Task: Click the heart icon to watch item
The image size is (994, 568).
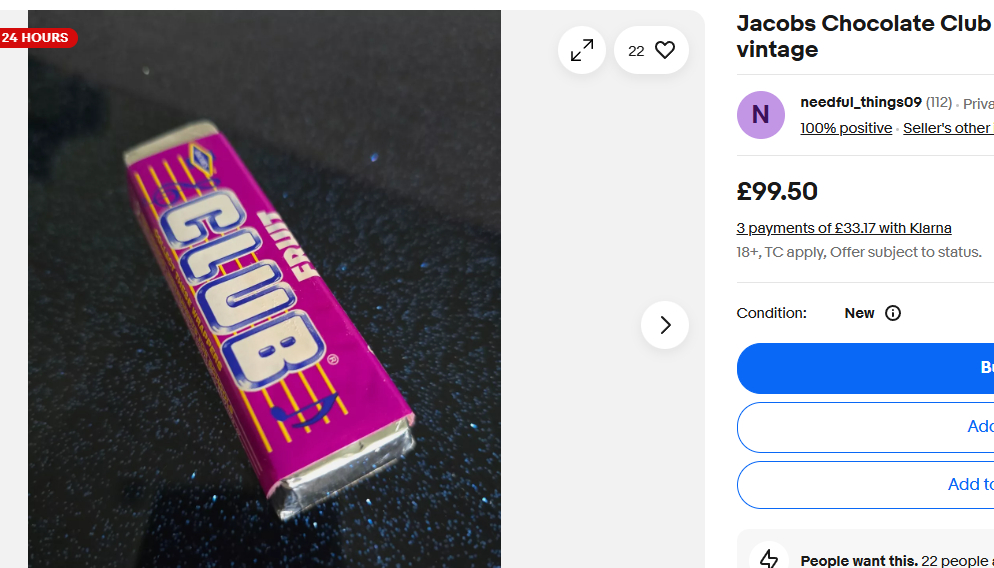Action: click(665, 50)
